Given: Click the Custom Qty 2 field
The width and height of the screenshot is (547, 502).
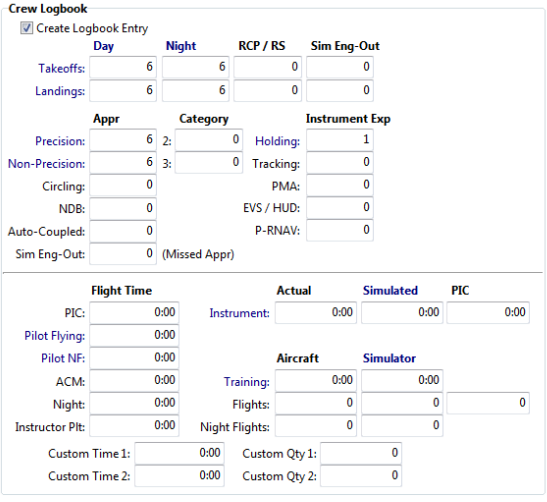Looking at the screenshot, I should pos(361,476).
